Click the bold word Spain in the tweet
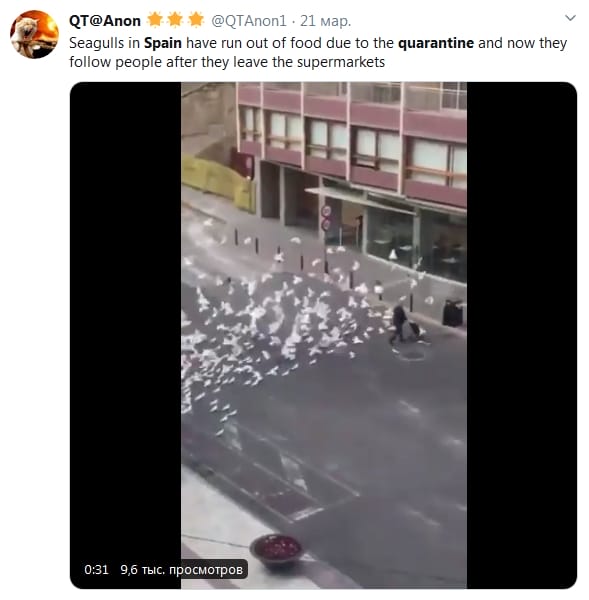589x600 pixels. [x=163, y=43]
